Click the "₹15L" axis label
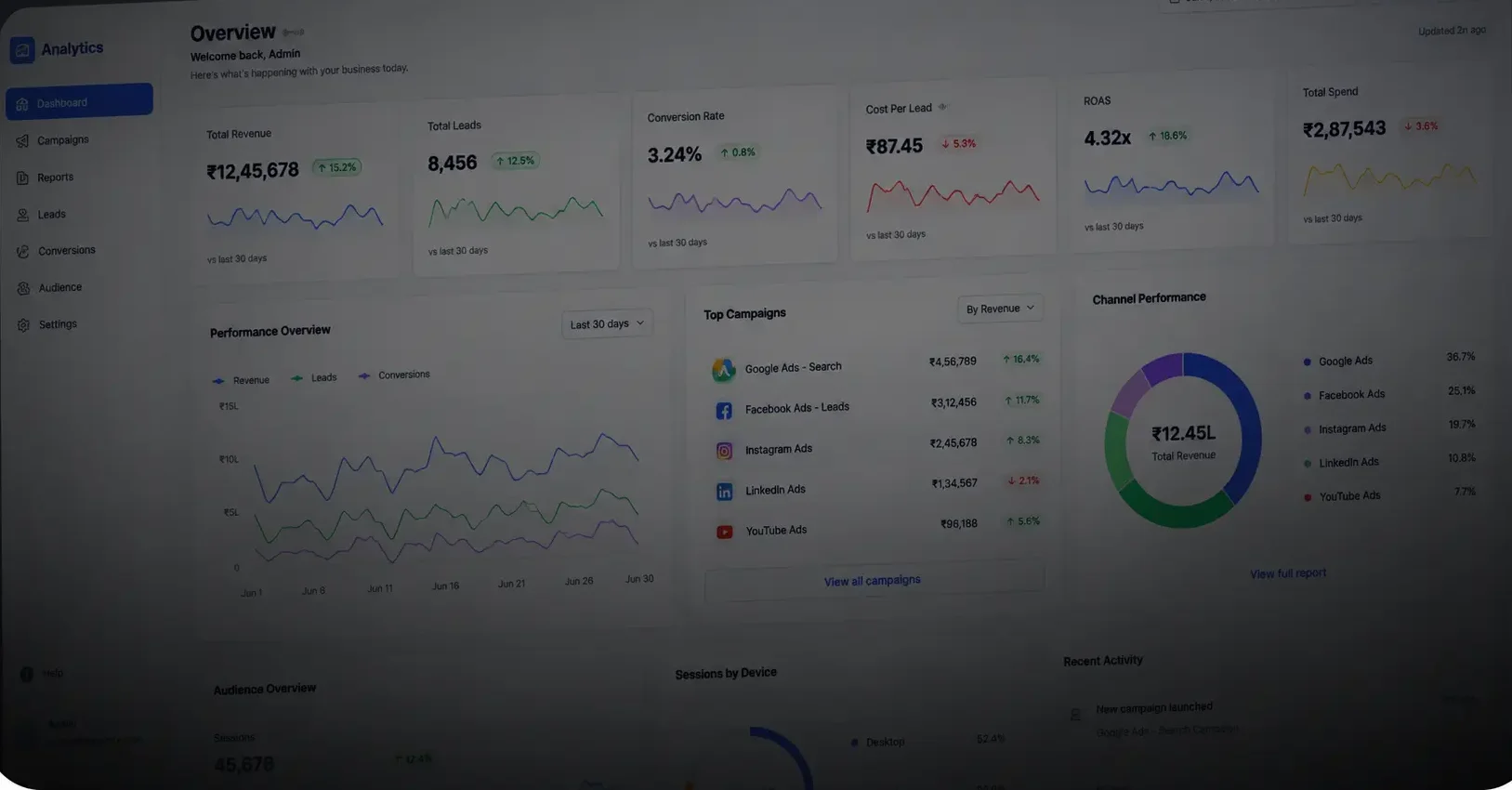Image resolution: width=1512 pixels, height=790 pixels. coord(229,407)
